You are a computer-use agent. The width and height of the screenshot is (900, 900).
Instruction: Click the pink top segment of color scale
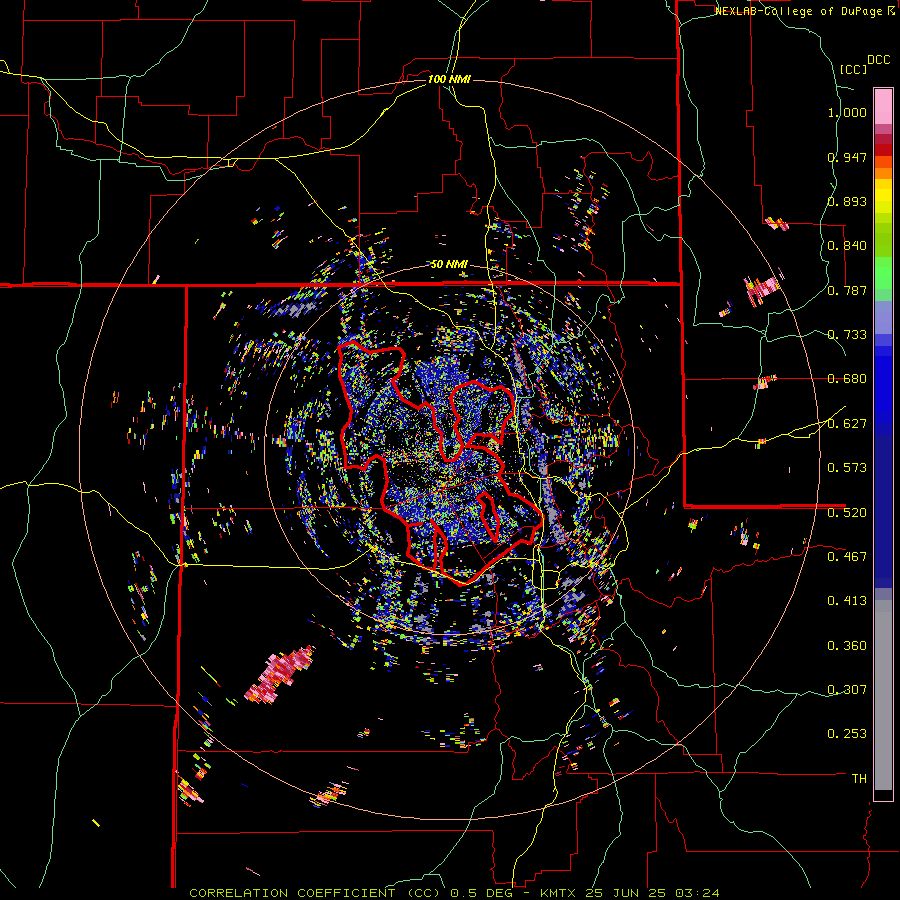tap(883, 106)
